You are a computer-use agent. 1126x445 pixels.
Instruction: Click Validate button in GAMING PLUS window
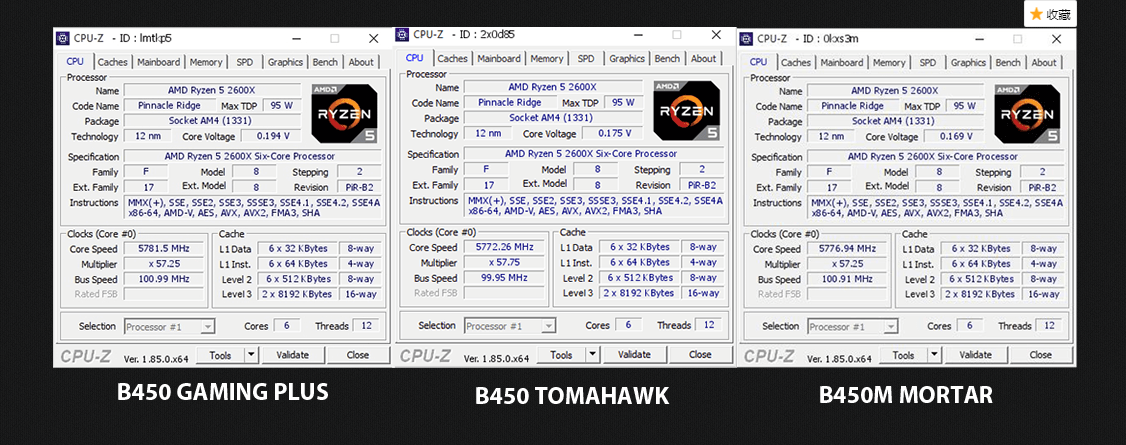pyautogui.click(x=292, y=355)
